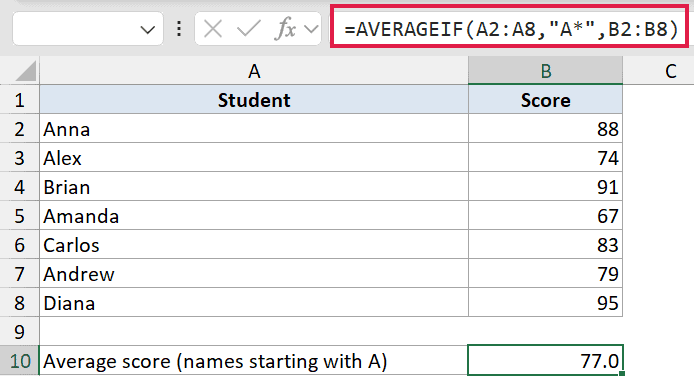Select row 3 header

(19, 158)
